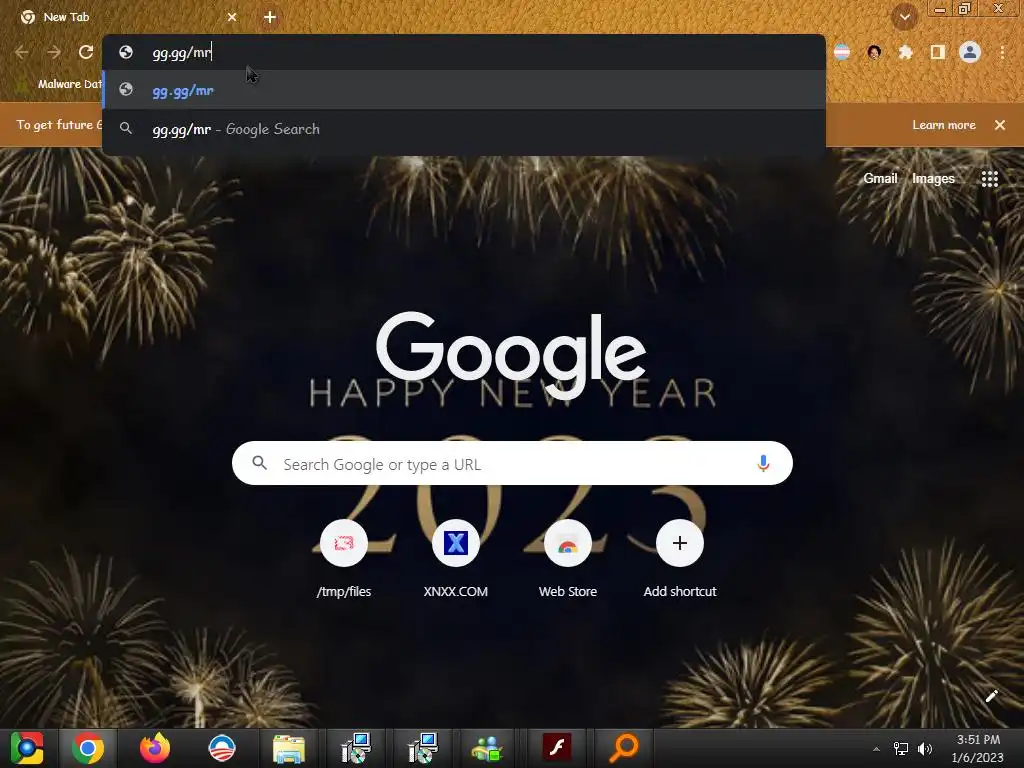This screenshot has width=1024, height=768.
Task: Click the reload page icon
Action: 86,52
